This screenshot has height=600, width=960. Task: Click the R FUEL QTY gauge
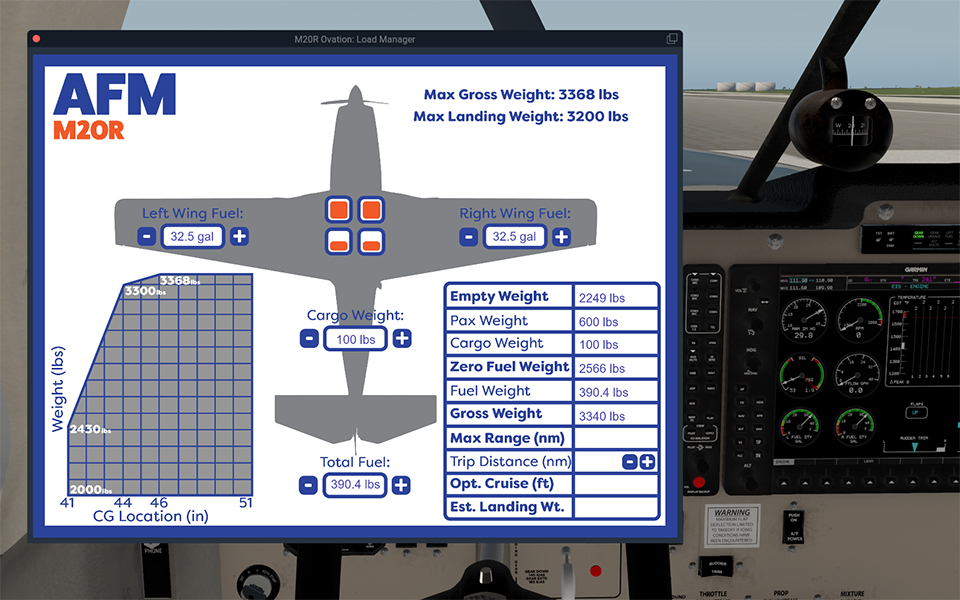(855, 427)
